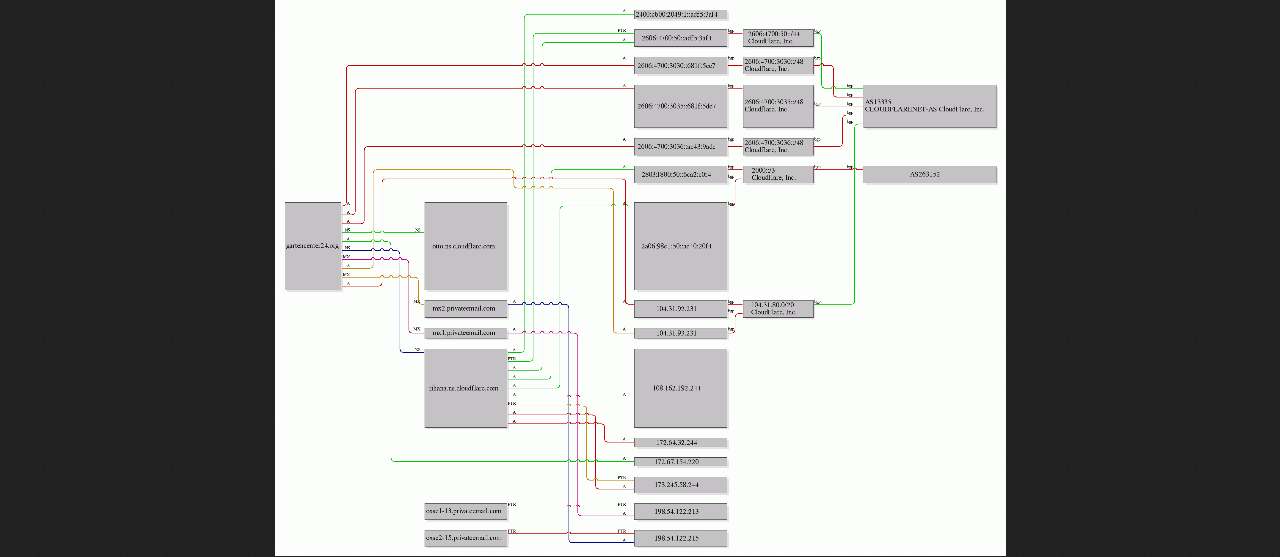Click the 172.67.134.220 address node
Viewport: 1280px width, 557px height.
tap(681, 462)
